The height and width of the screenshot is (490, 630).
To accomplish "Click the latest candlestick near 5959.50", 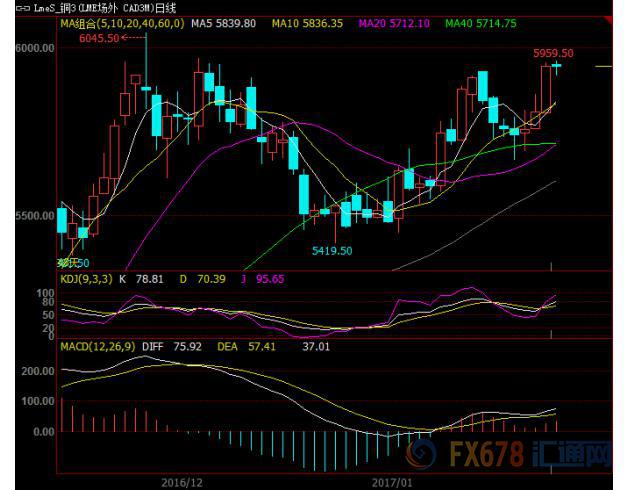I will tap(556, 66).
